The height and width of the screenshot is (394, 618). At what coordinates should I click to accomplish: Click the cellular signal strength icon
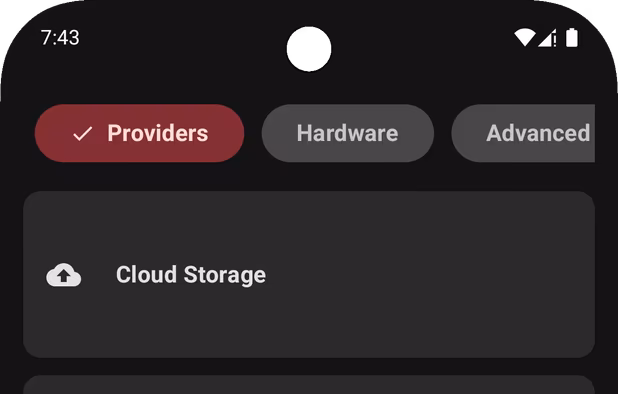546,38
